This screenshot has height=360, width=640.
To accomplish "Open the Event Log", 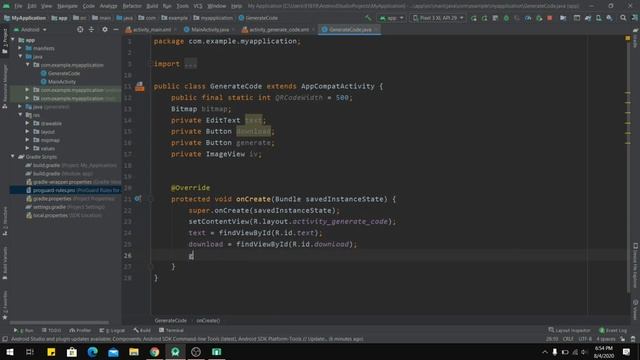I will point(613,330).
